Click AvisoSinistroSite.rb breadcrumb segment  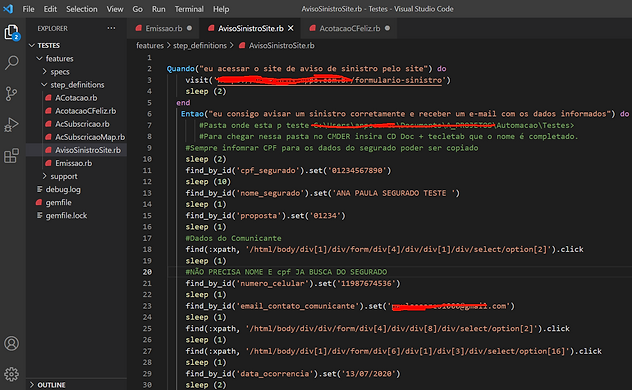281,46
